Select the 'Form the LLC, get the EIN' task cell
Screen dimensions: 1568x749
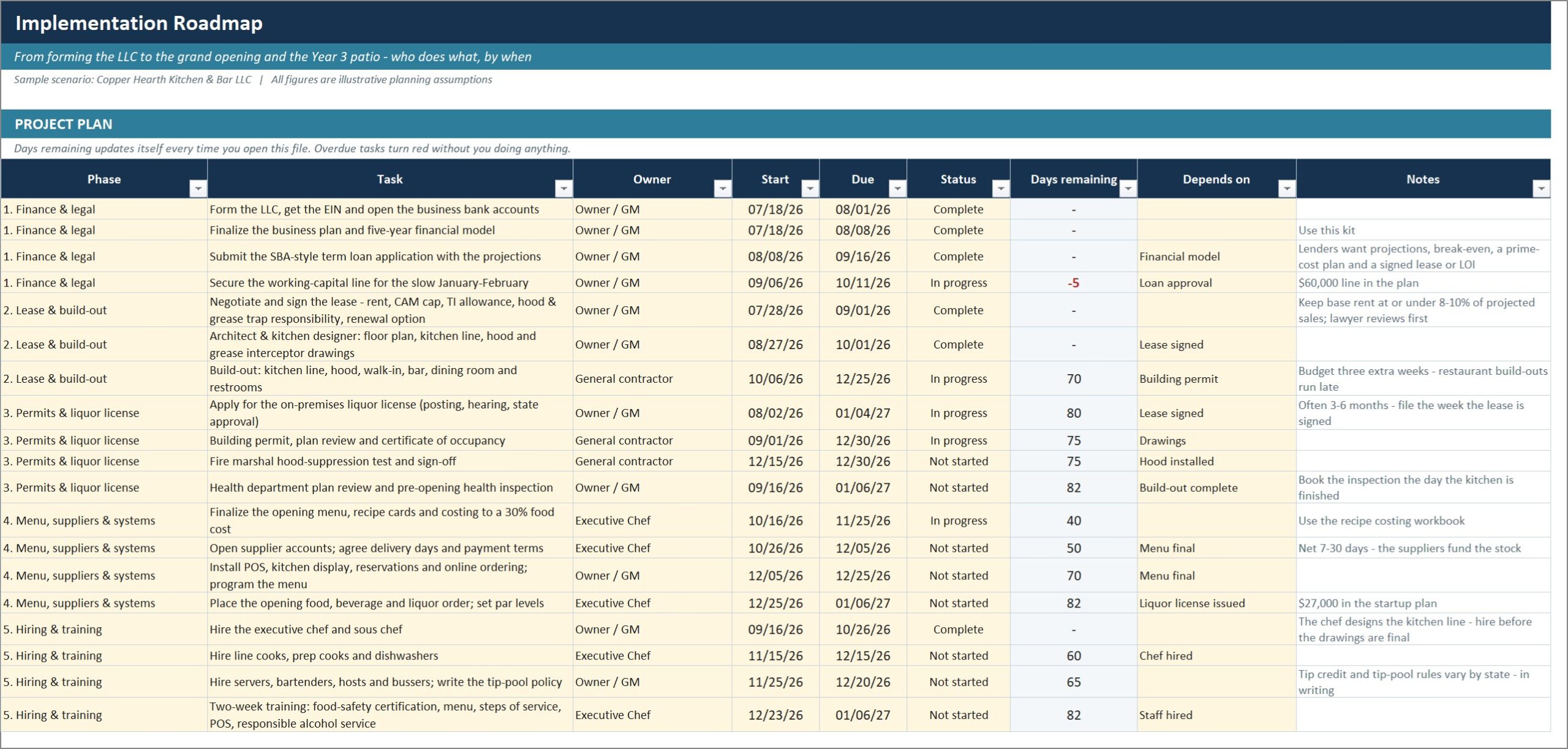(x=390, y=209)
